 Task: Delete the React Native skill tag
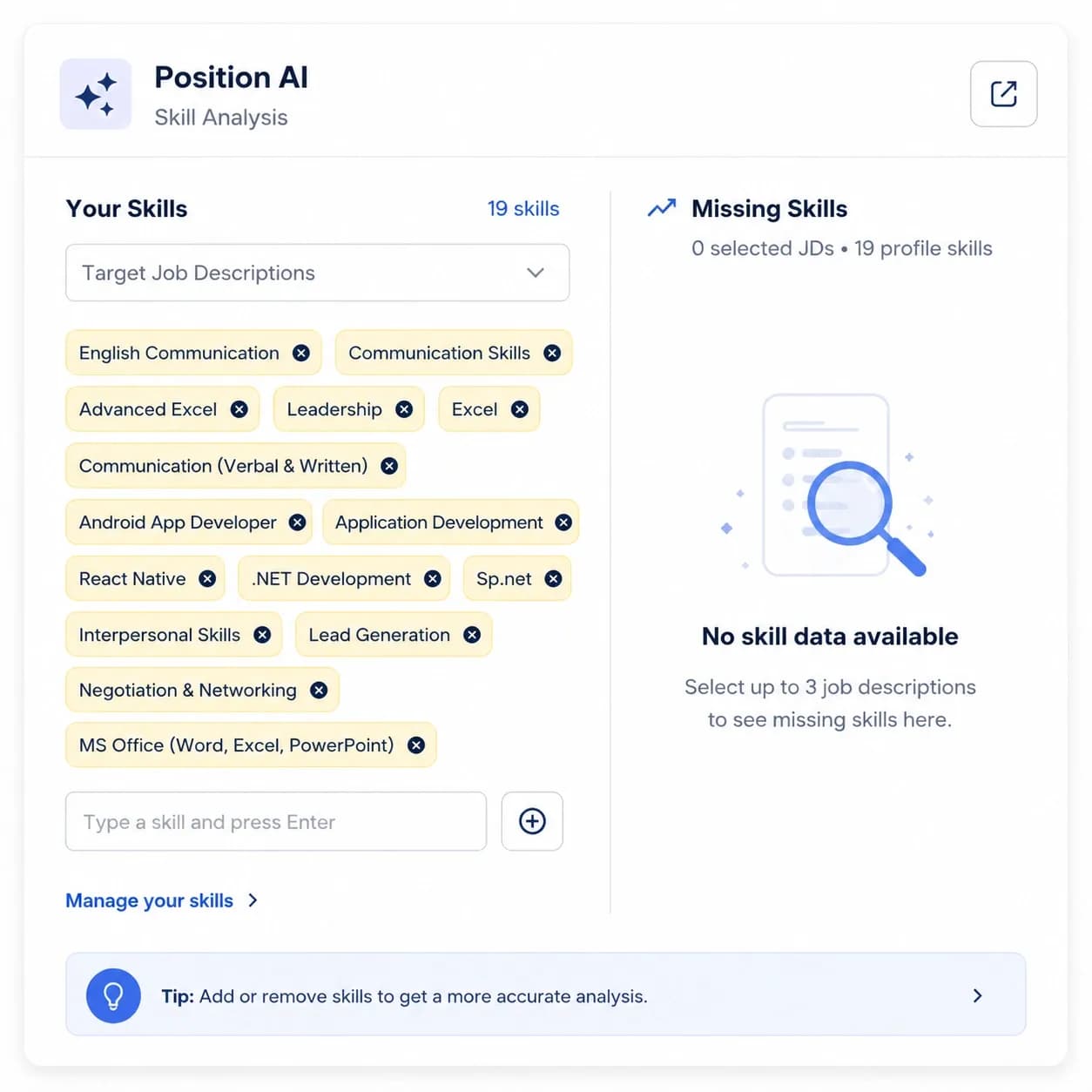(x=207, y=579)
